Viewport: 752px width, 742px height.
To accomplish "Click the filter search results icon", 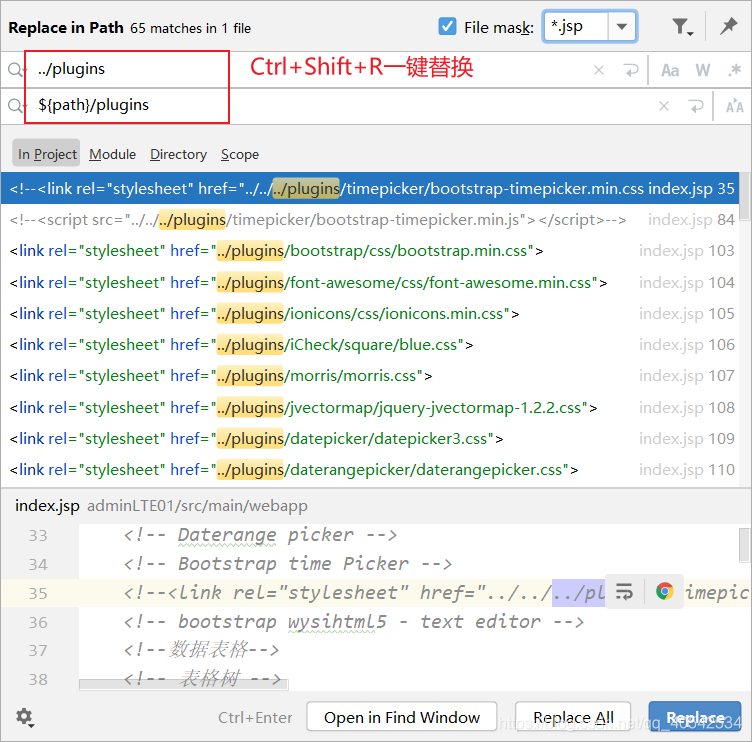I will (x=683, y=27).
